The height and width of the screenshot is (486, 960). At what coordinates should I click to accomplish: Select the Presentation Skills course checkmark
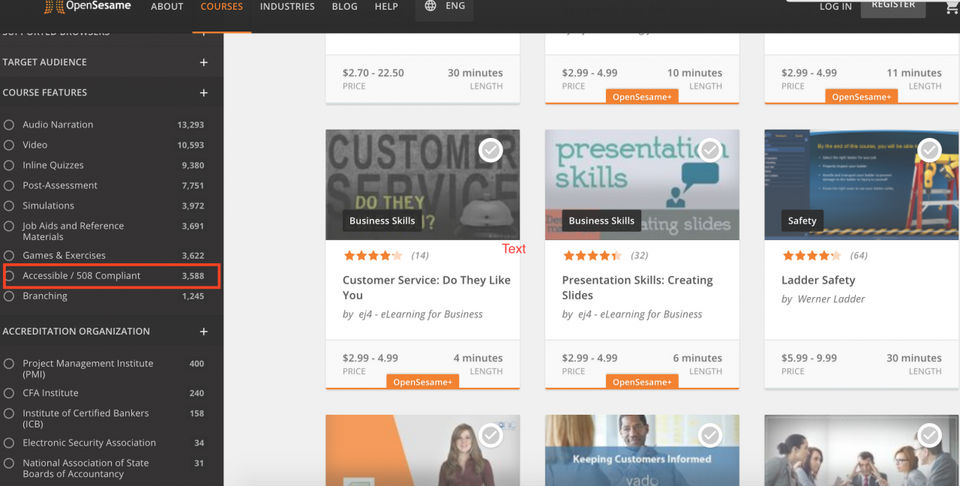pyautogui.click(x=710, y=150)
